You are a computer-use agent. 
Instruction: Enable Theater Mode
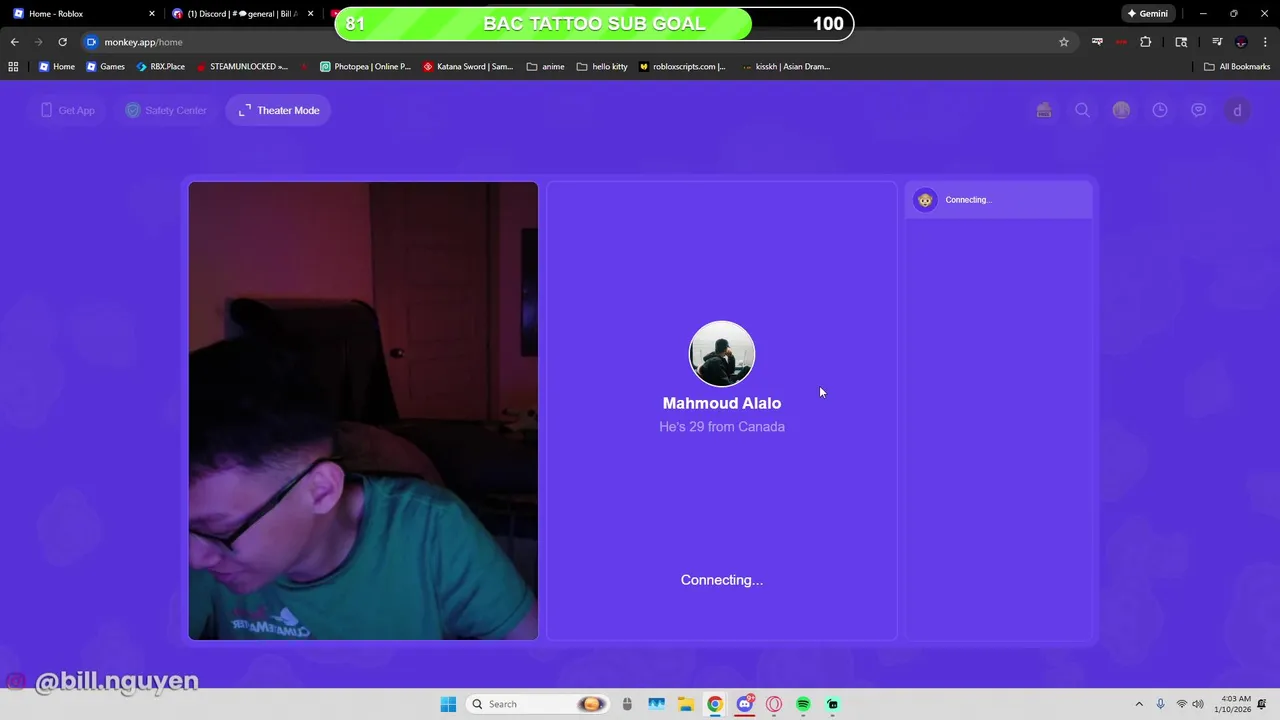tap(279, 110)
